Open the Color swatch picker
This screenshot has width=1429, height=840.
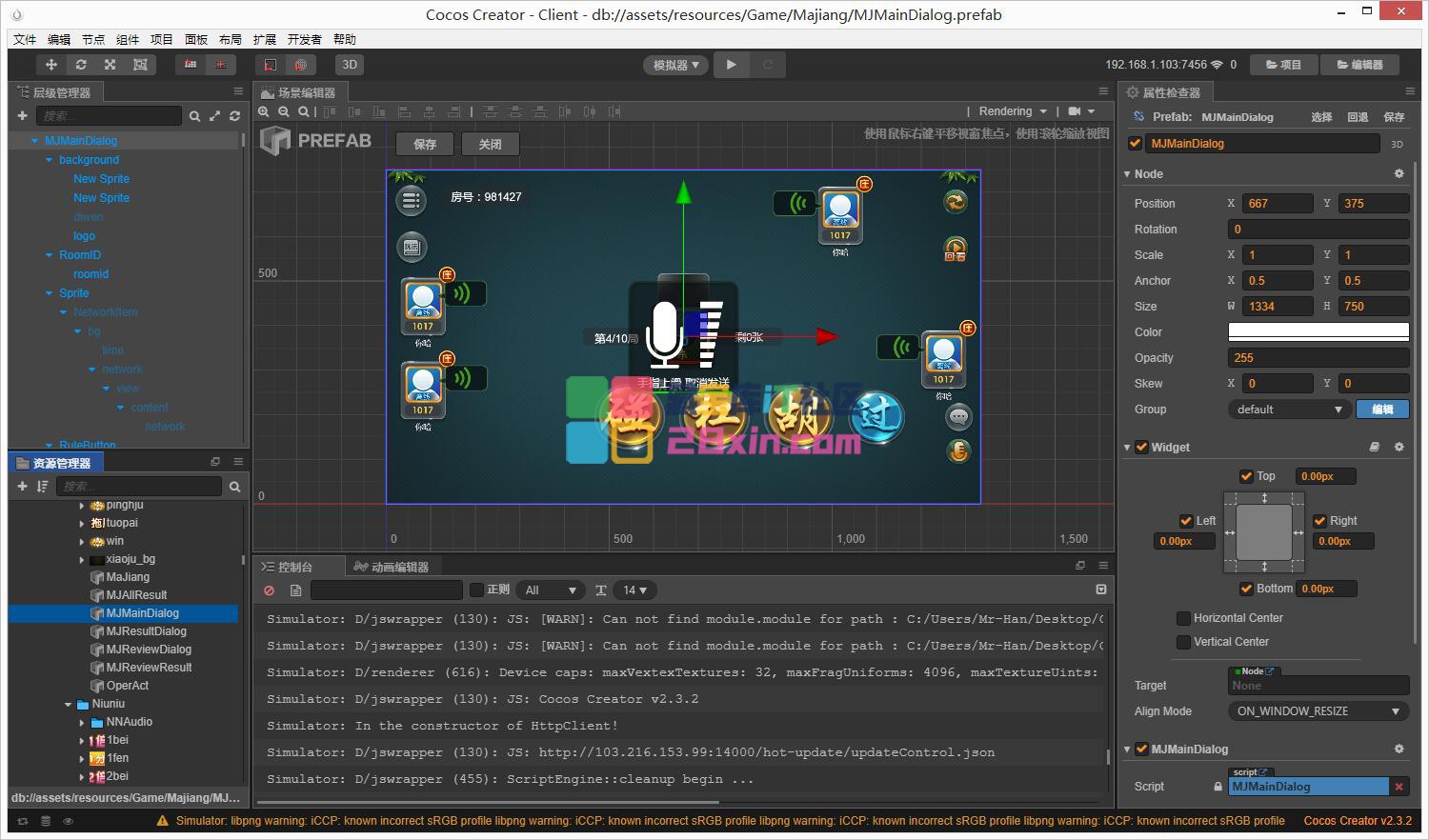(1318, 332)
